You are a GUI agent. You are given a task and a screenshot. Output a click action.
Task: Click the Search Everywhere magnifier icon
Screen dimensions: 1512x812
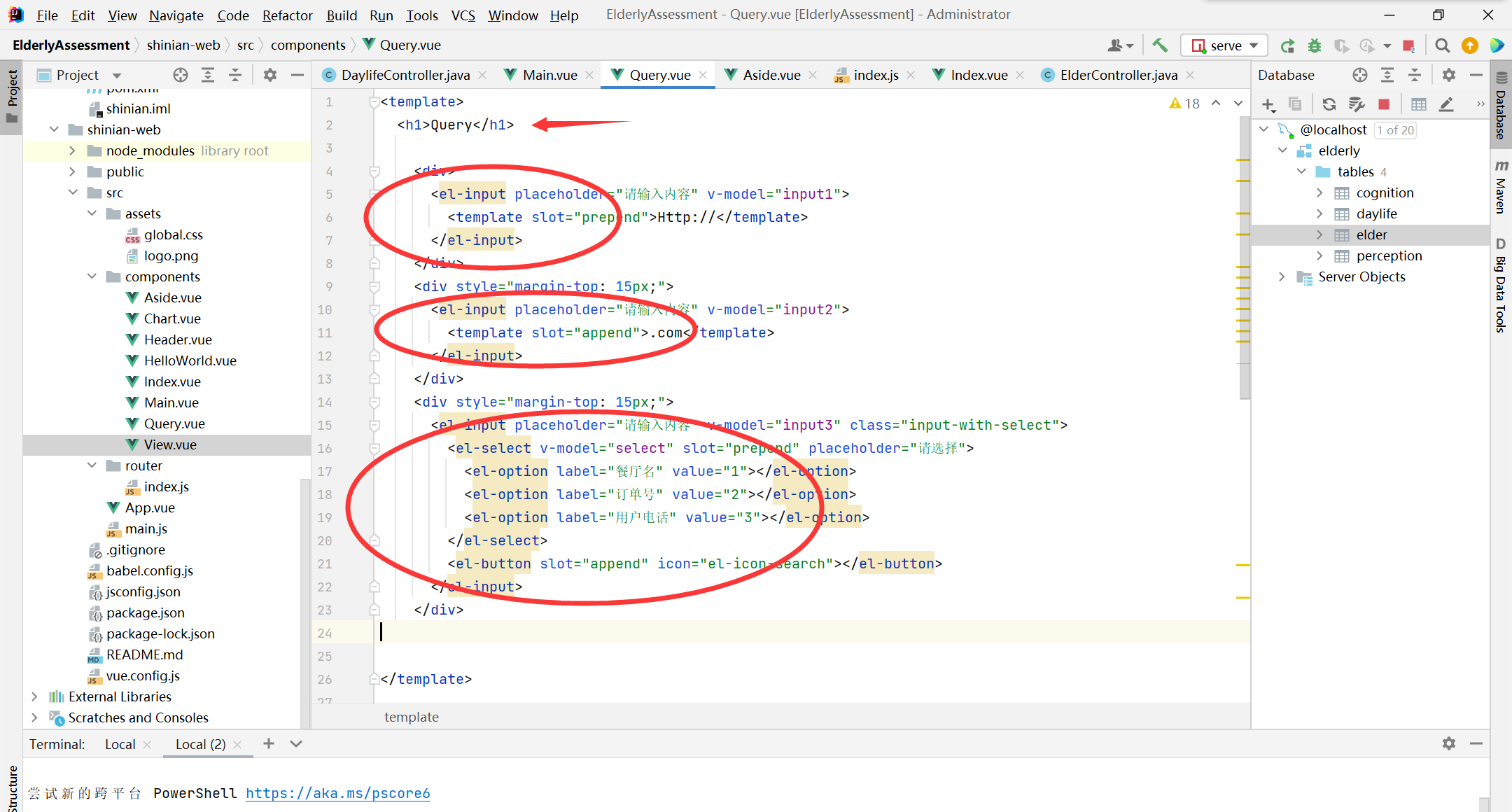[x=1442, y=45]
